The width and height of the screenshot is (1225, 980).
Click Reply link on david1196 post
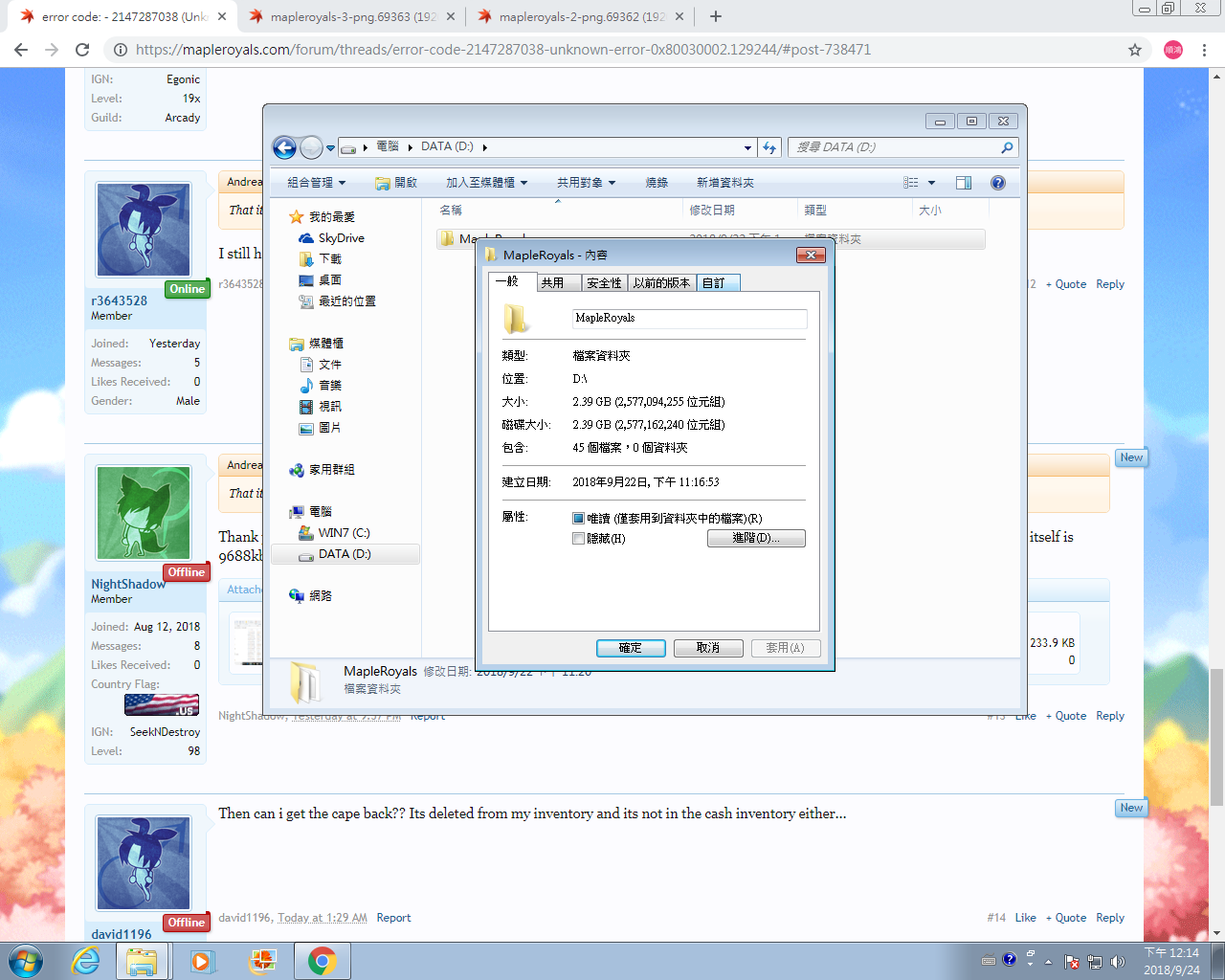click(1110, 918)
